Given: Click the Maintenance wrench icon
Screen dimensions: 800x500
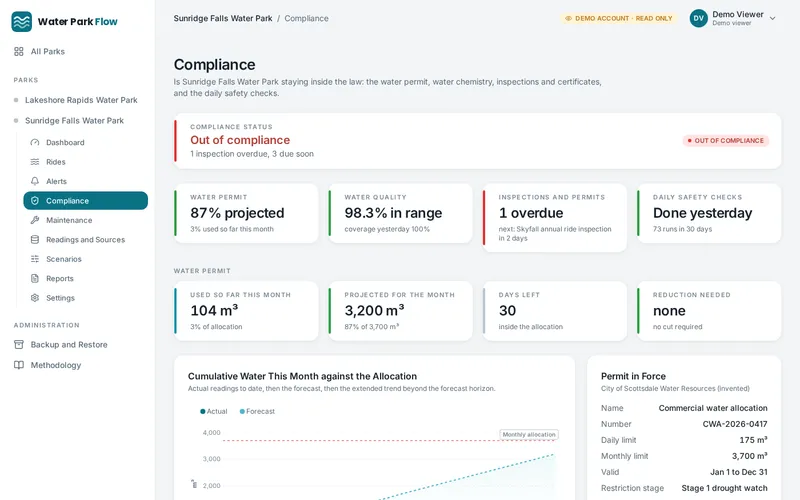Looking at the screenshot, I should pyautogui.click(x=35, y=220).
